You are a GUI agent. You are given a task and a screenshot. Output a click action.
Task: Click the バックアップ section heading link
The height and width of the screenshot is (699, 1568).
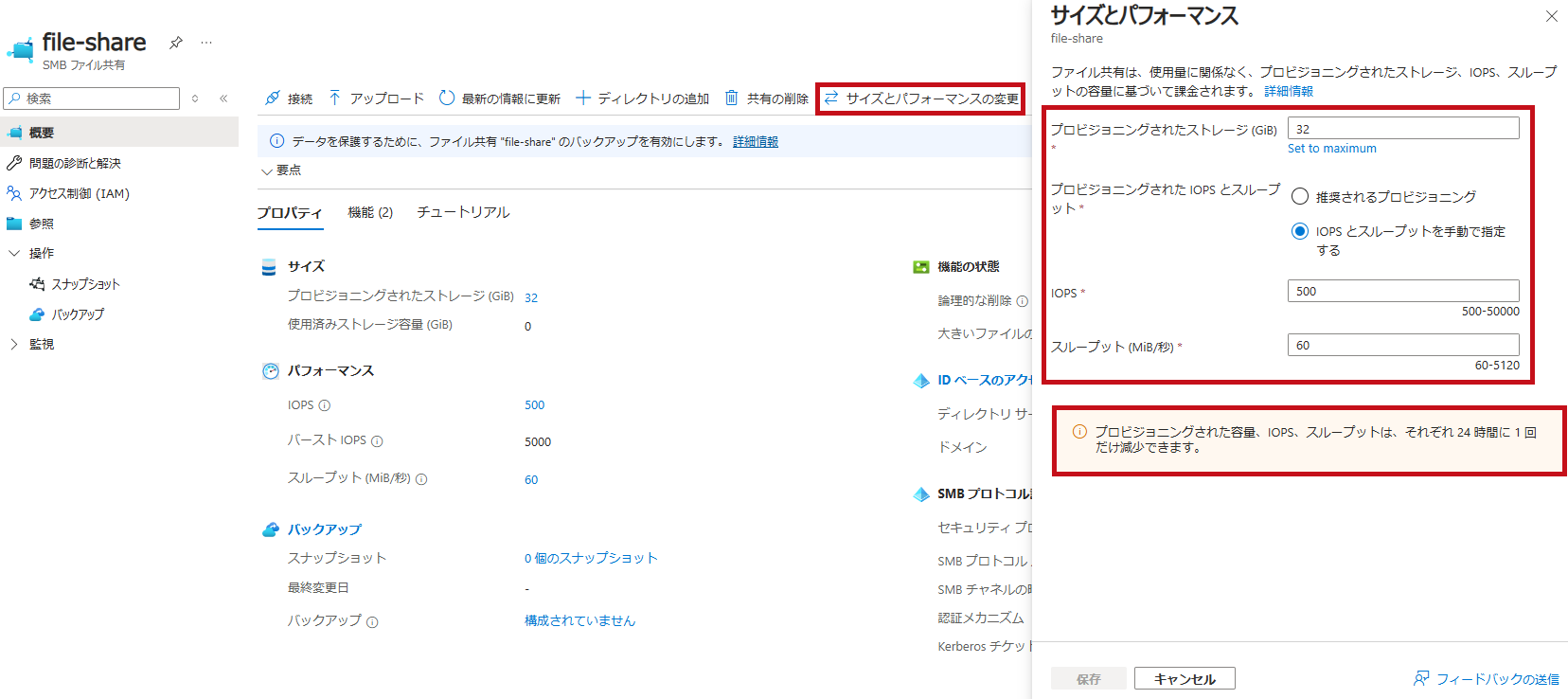click(x=325, y=529)
